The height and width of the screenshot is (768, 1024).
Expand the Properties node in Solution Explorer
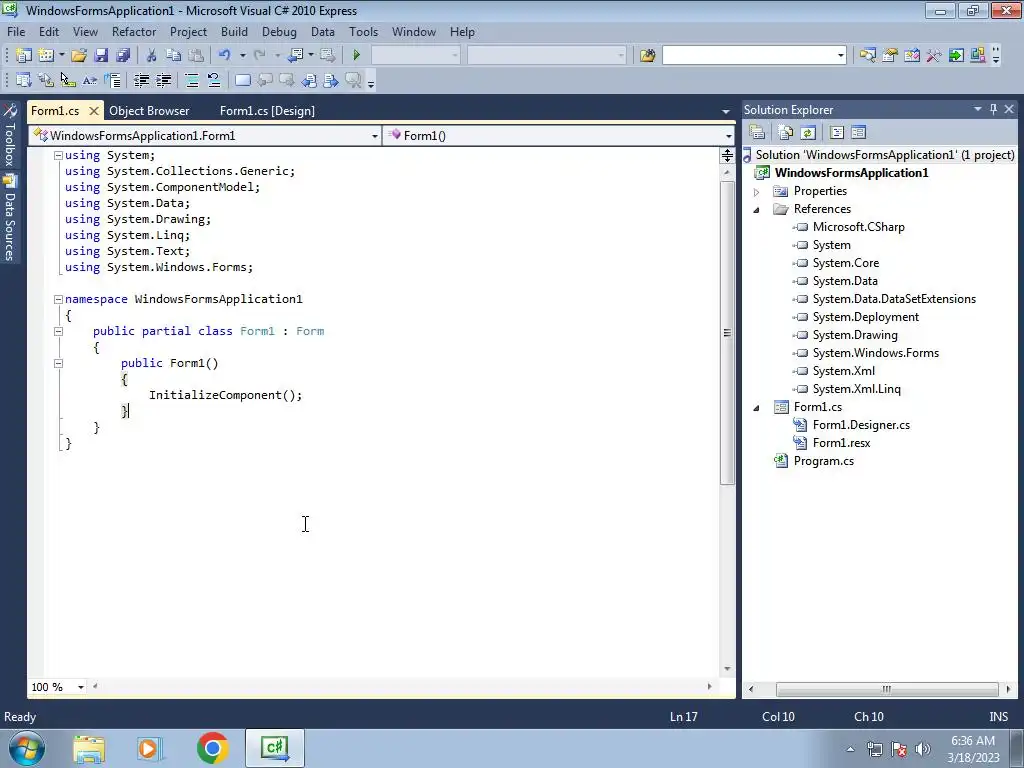click(x=756, y=192)
